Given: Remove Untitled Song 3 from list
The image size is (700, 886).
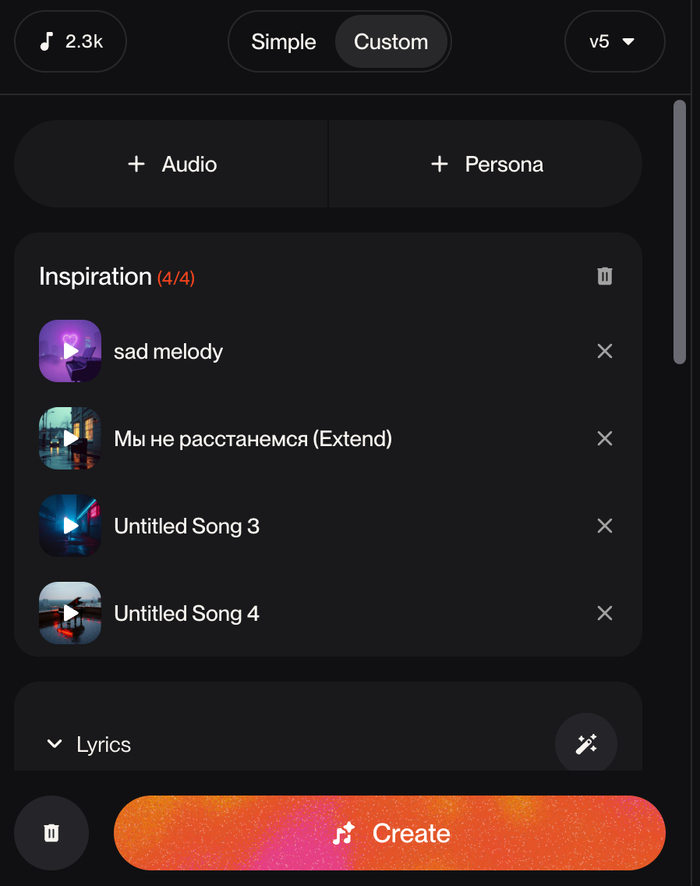Looking at the screenshot, I should pyautogui.click(x=604, y=526).
